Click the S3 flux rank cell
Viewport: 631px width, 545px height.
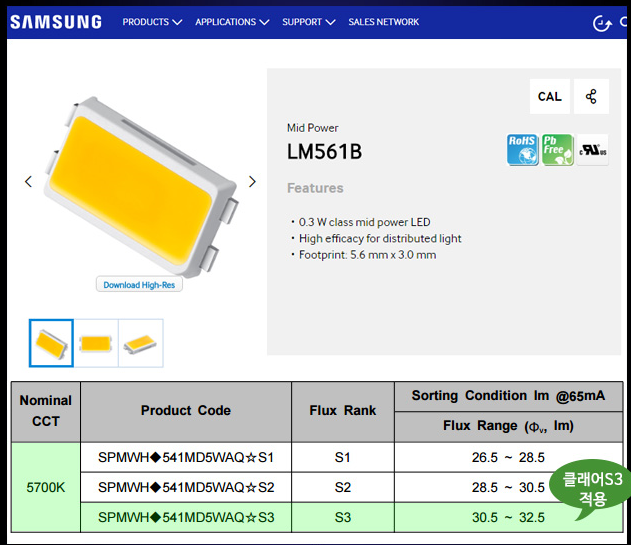click(343, 517)
